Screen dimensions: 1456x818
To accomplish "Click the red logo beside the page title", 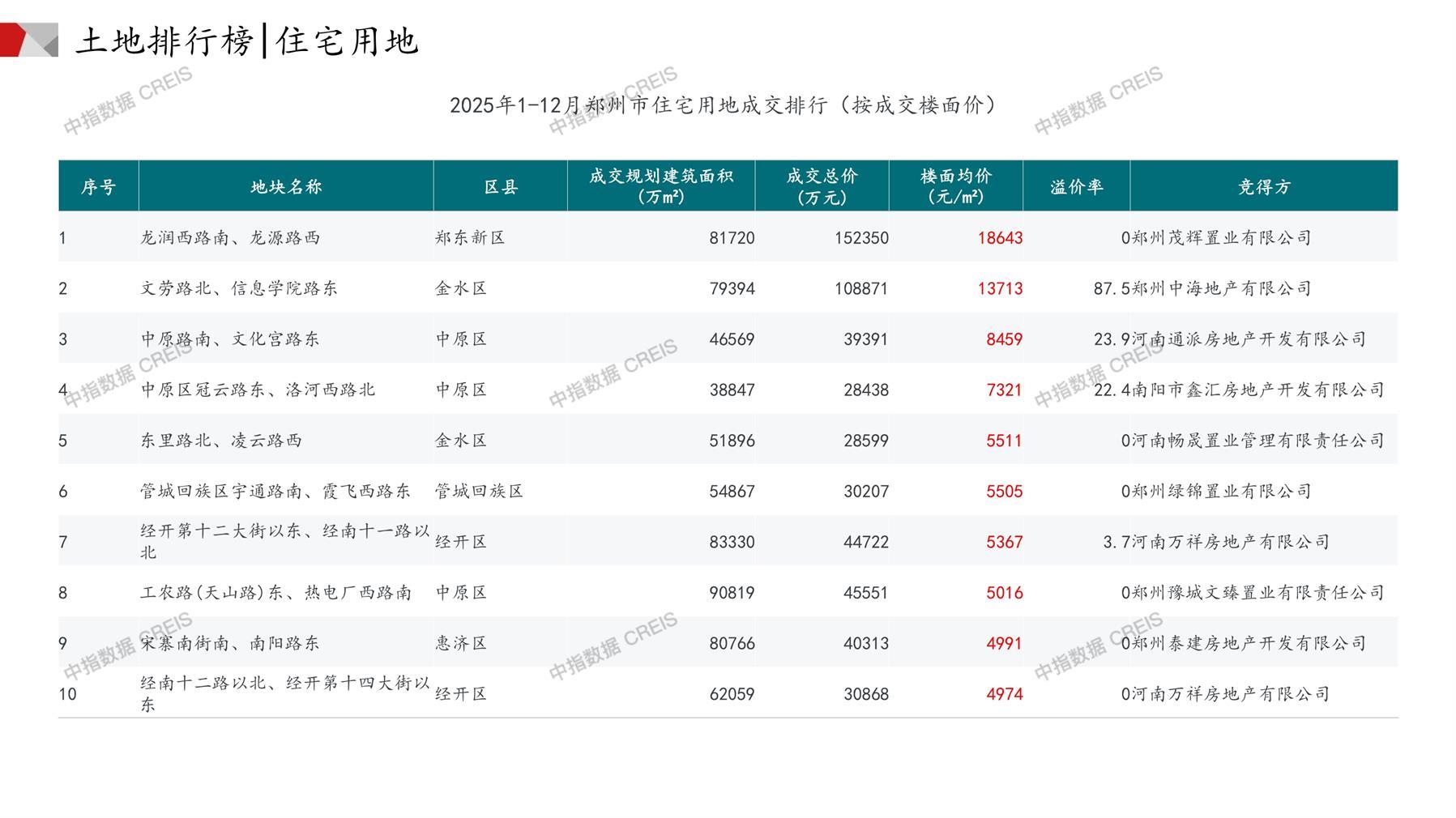I will pos(28,40).
